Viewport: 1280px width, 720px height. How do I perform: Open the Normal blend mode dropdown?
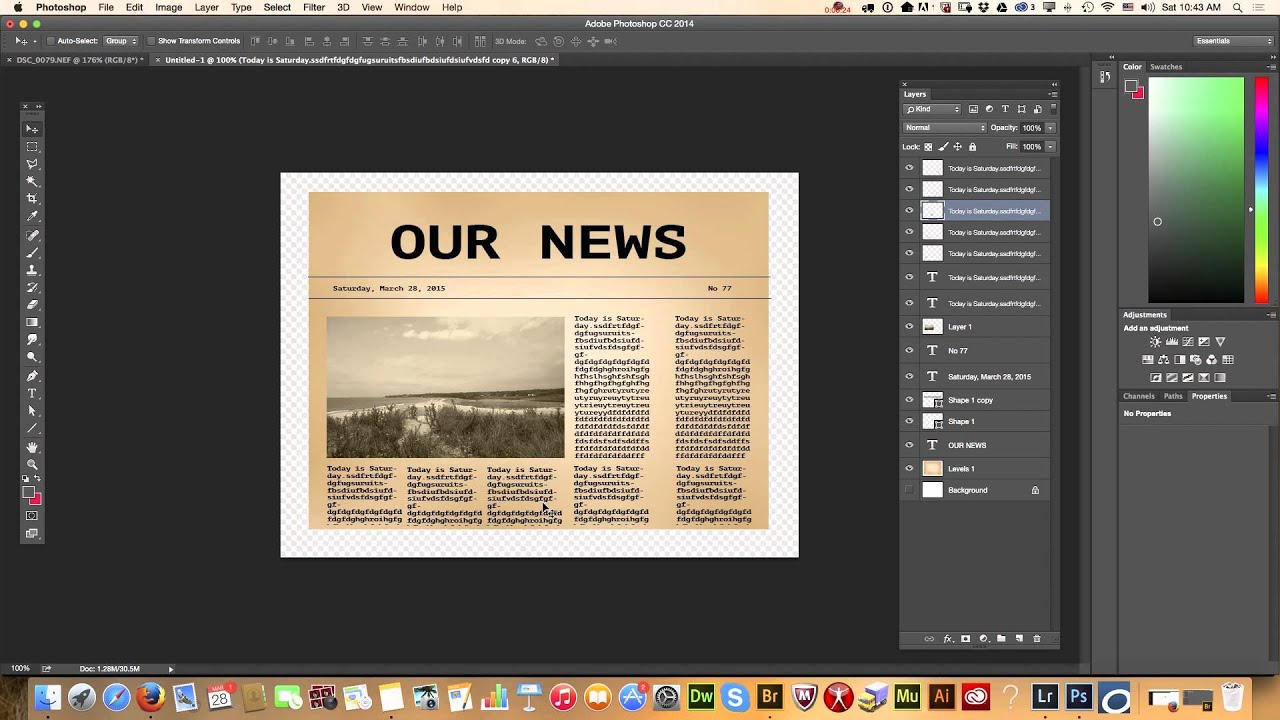click(945, 128)
